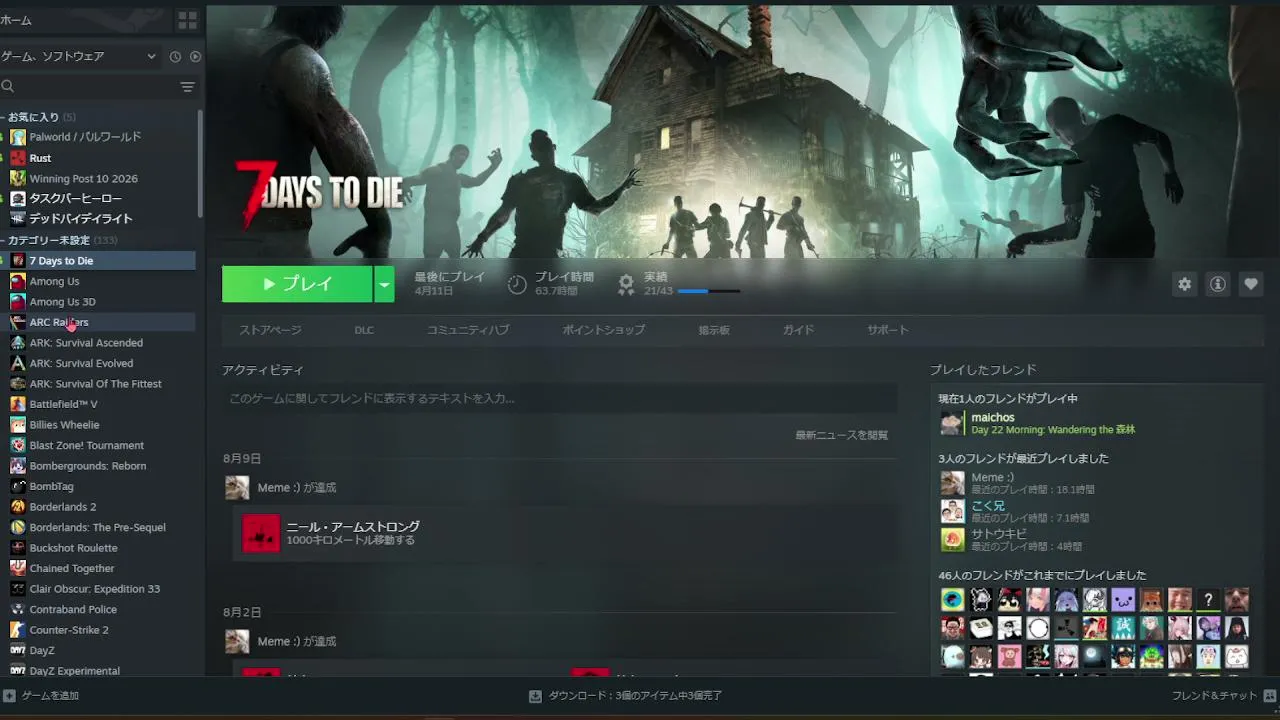
Task: Click the Counter-Strike 2 game icon
Action: (18, 630)
